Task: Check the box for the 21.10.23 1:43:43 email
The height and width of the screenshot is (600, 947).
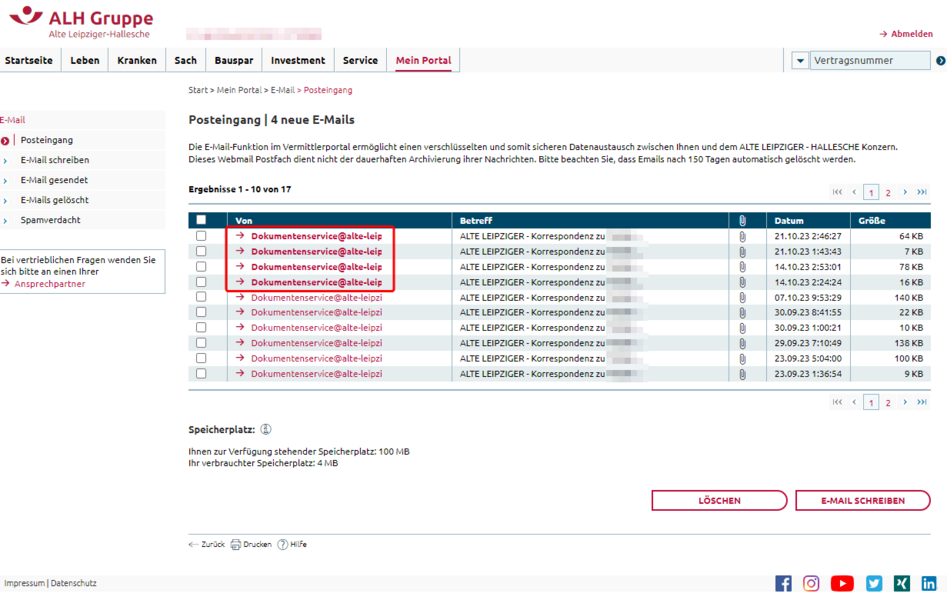Action: coord(201,251)
